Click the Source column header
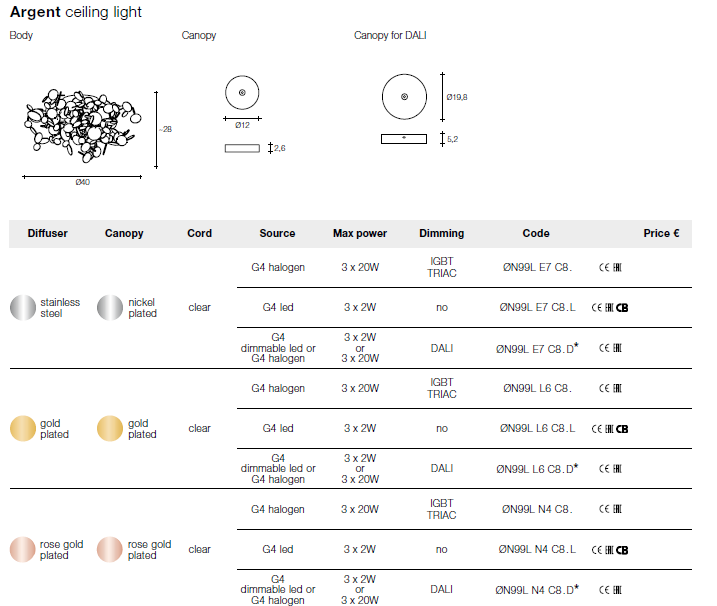 277,233
